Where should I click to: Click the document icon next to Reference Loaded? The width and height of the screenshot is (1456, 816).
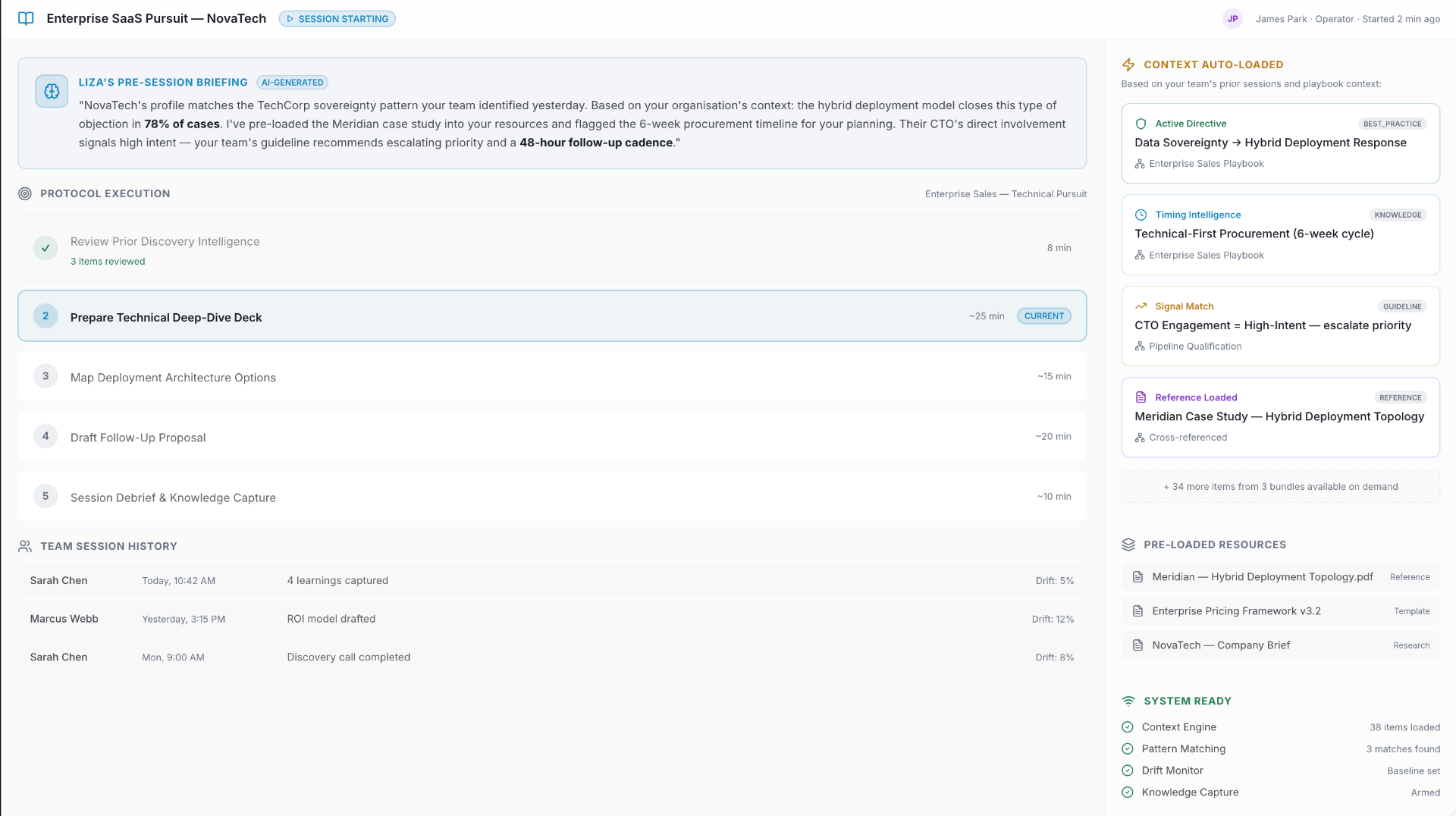coord(1141,397)
